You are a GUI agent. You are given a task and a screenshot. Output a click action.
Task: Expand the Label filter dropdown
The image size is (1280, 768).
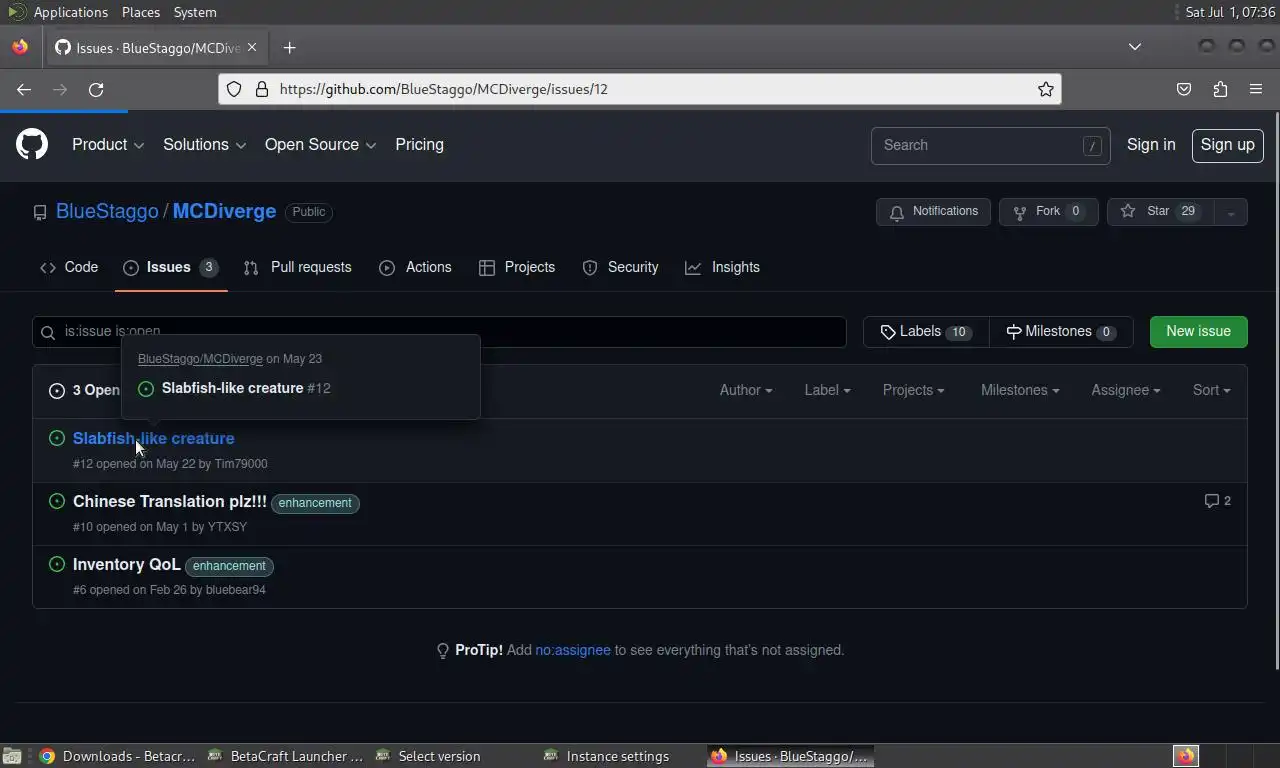[827, 390]
